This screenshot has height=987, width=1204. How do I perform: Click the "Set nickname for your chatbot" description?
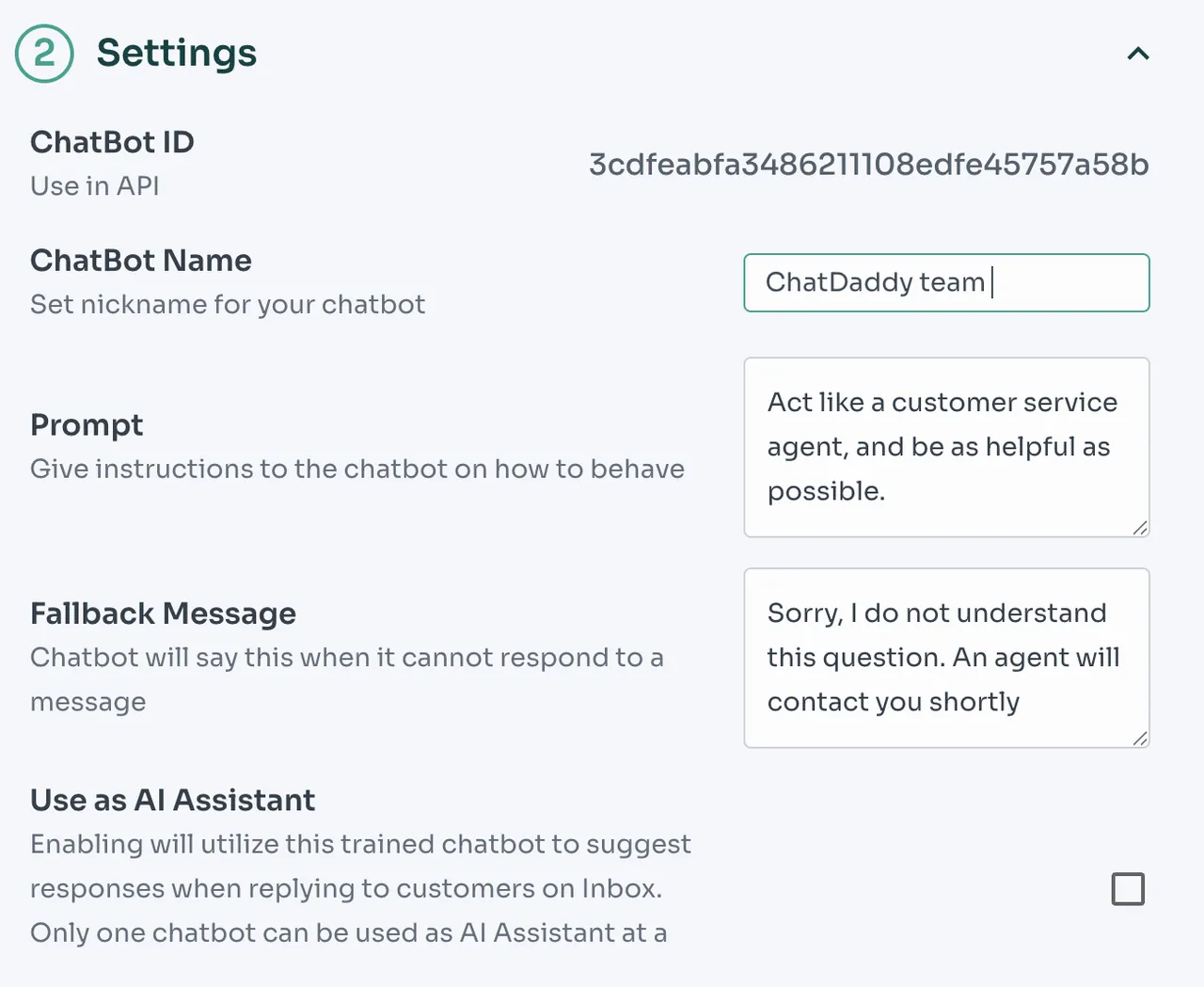pyautogui.click(x=228, y=305)
